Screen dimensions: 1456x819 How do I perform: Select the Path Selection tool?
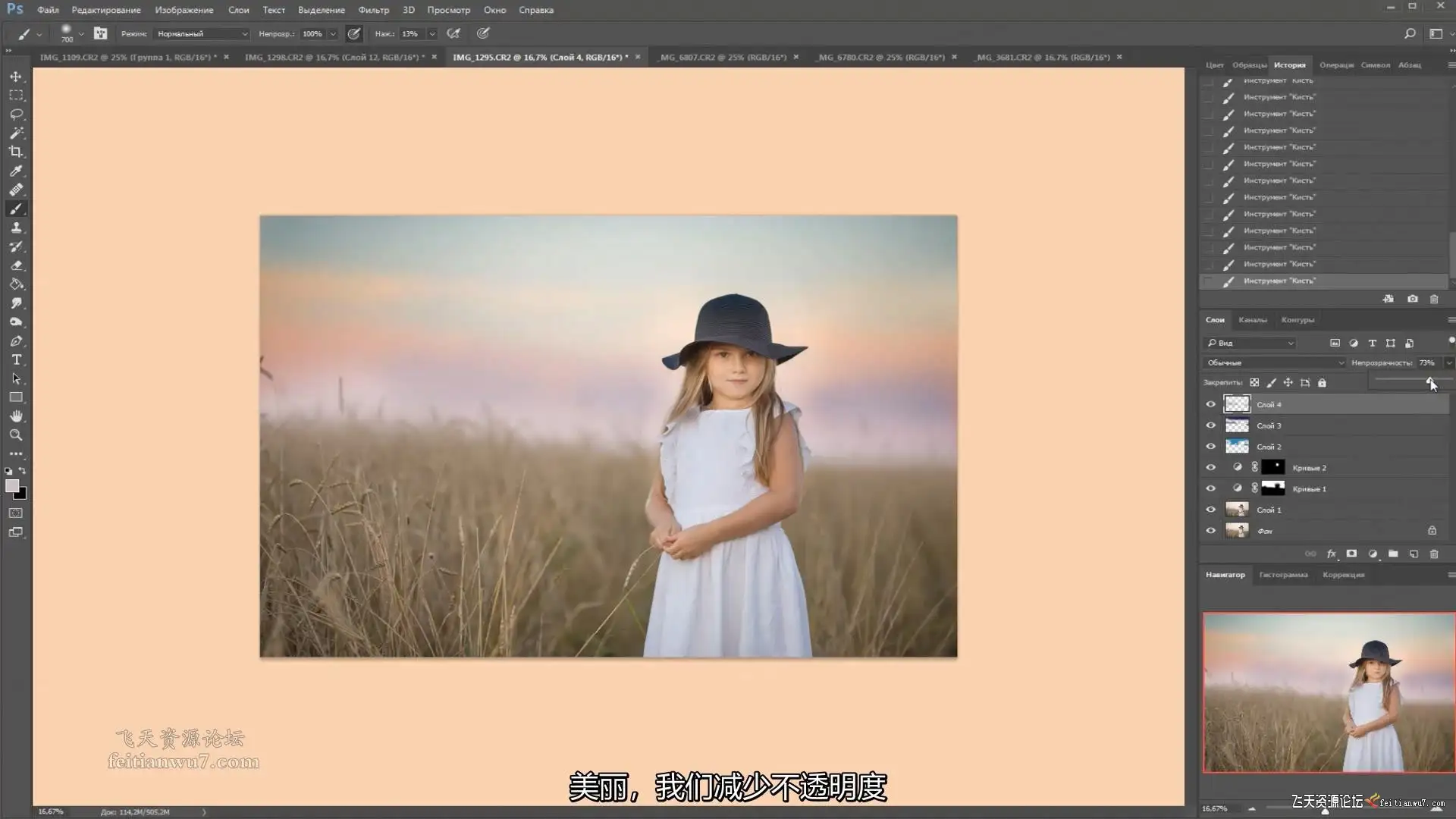click(16, 378)
